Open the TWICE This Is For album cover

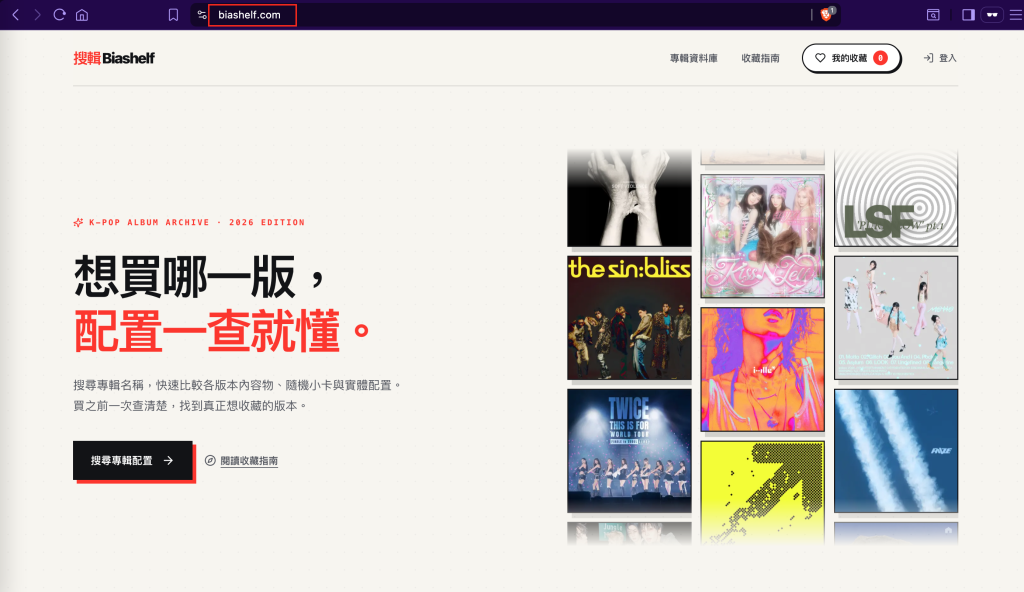coord(629,451)
